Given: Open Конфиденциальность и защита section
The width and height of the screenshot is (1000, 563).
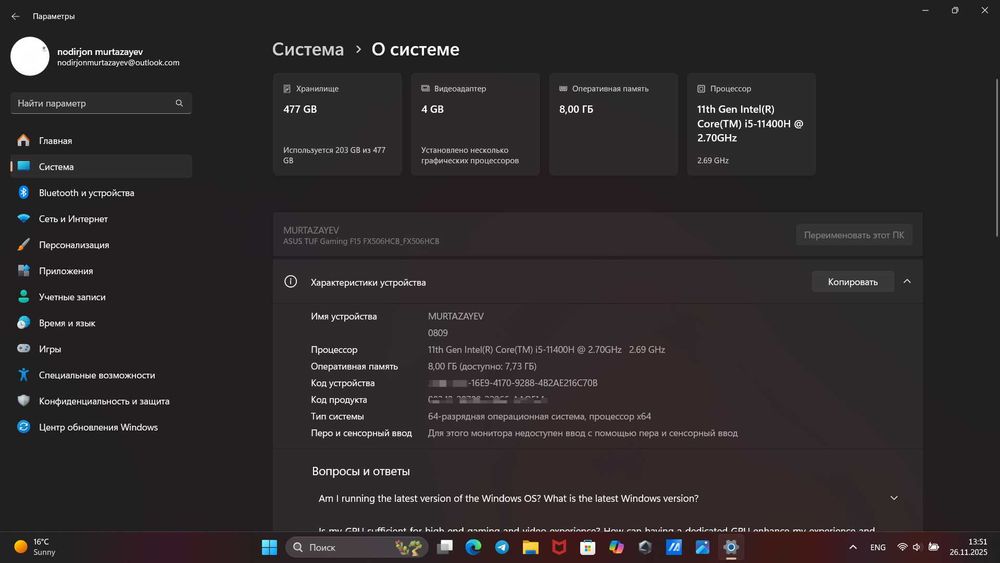Looking at the screenshot, I should (x=101, y=401).
